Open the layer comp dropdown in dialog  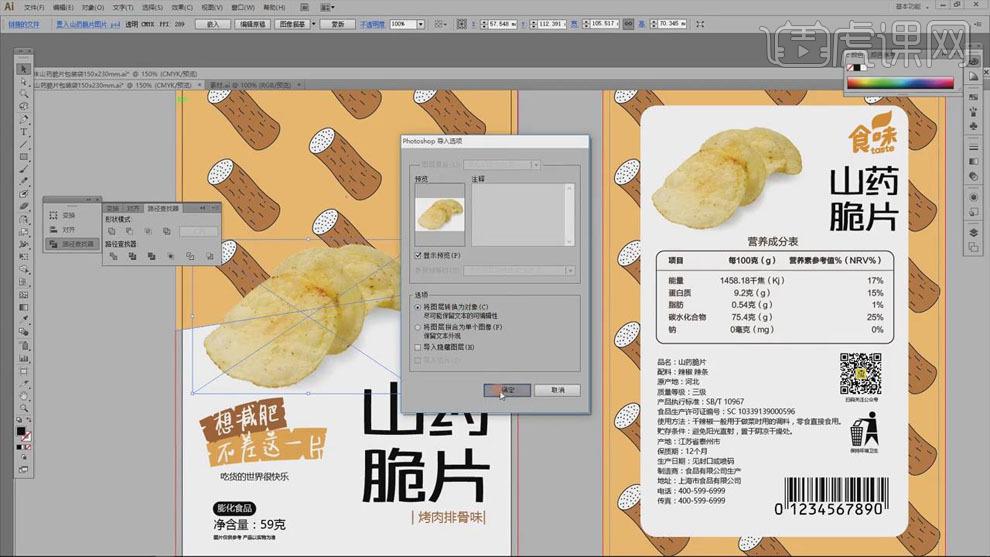[535, 165]
